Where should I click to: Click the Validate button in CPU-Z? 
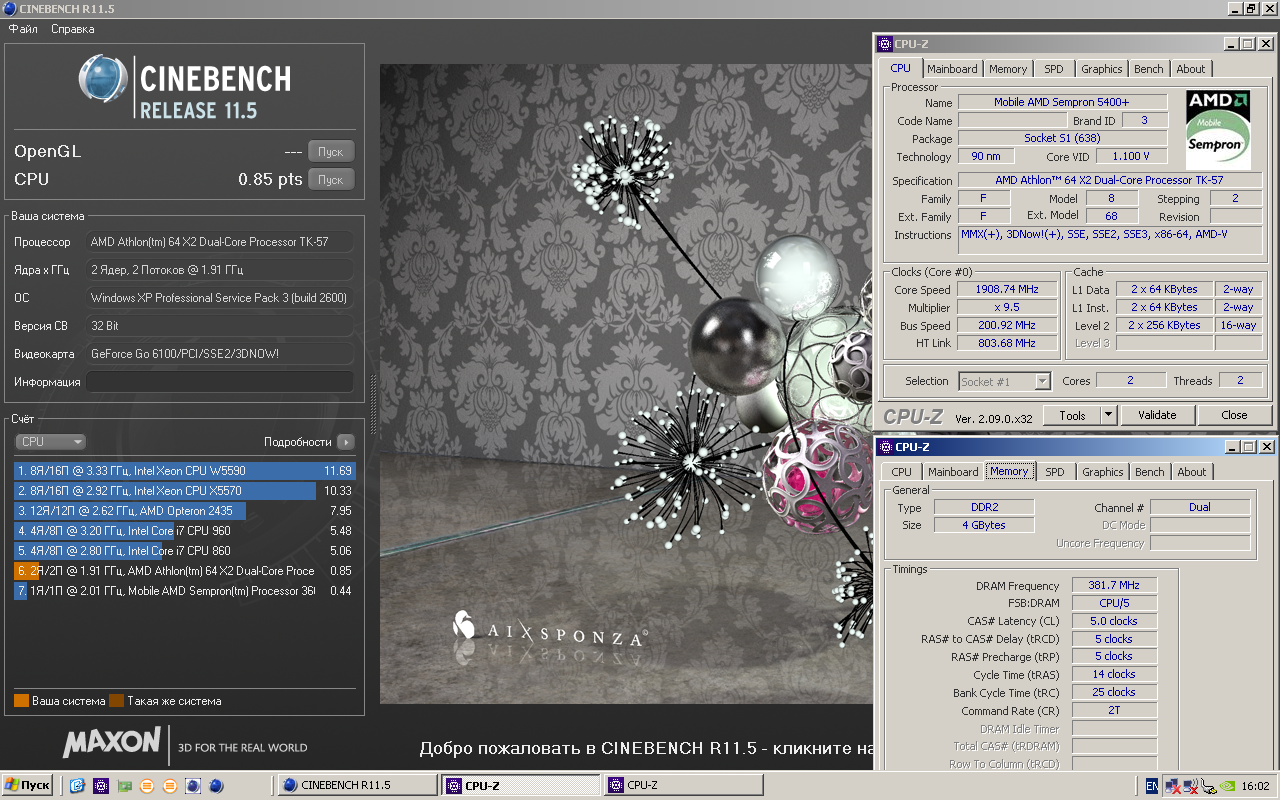tap(1157, 415)
